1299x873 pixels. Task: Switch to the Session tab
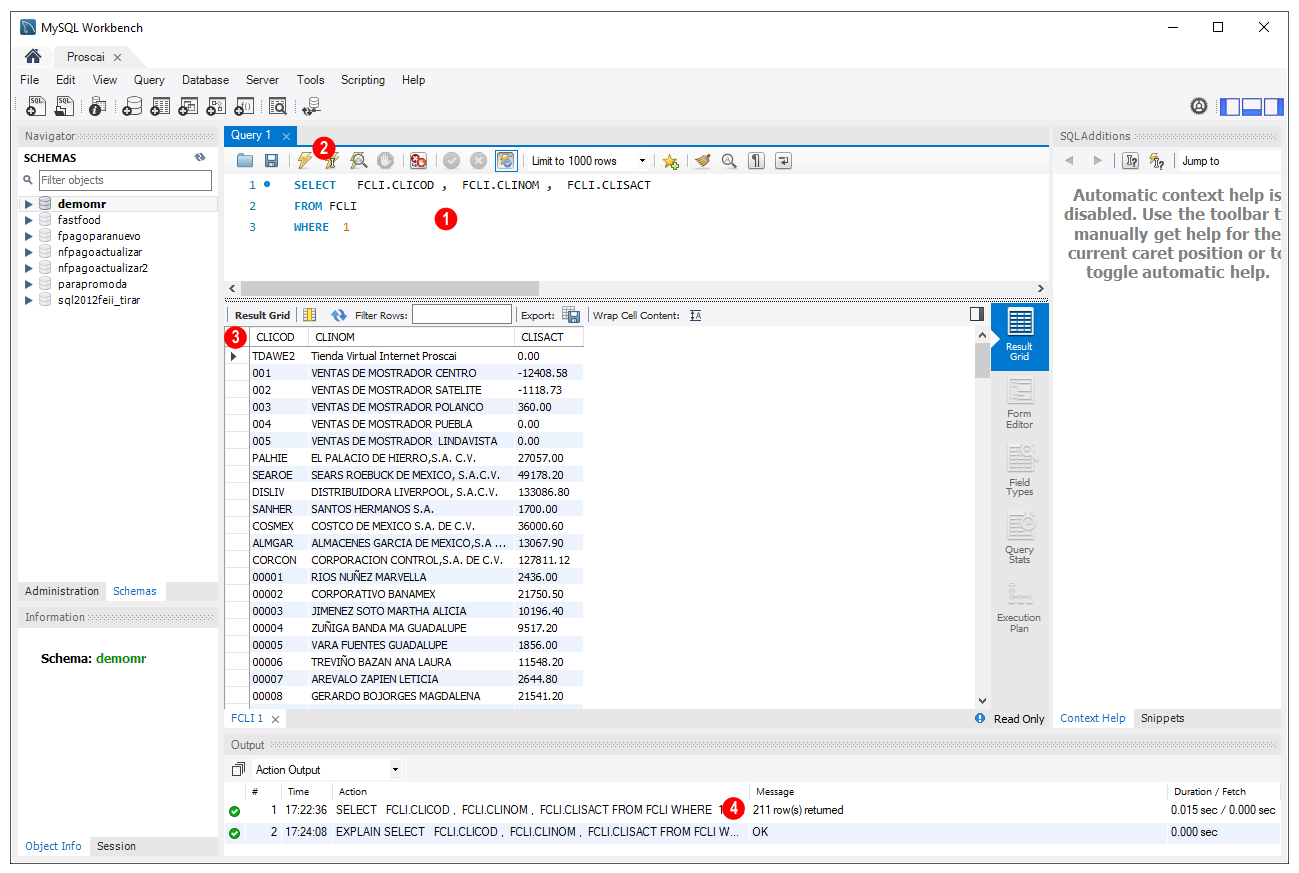pyautogui.click(x=116, y=846)
